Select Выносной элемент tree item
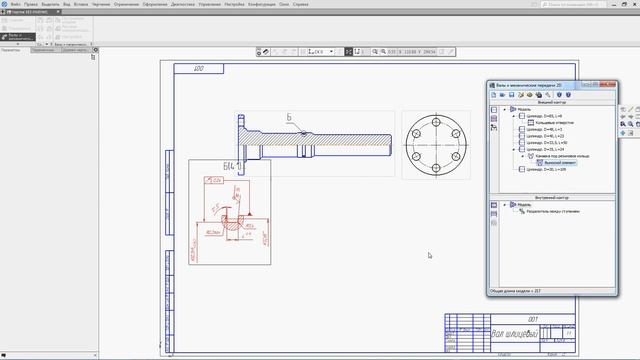Screen dimensions: 640x360 (x=560, y=163)
